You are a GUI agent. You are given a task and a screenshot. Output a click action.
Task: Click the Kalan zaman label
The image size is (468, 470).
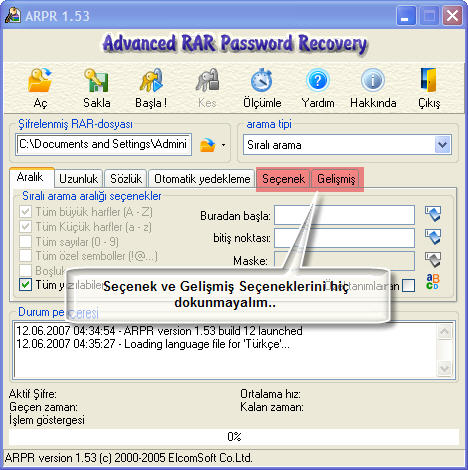pyautogui.click(x=272, y=407)
